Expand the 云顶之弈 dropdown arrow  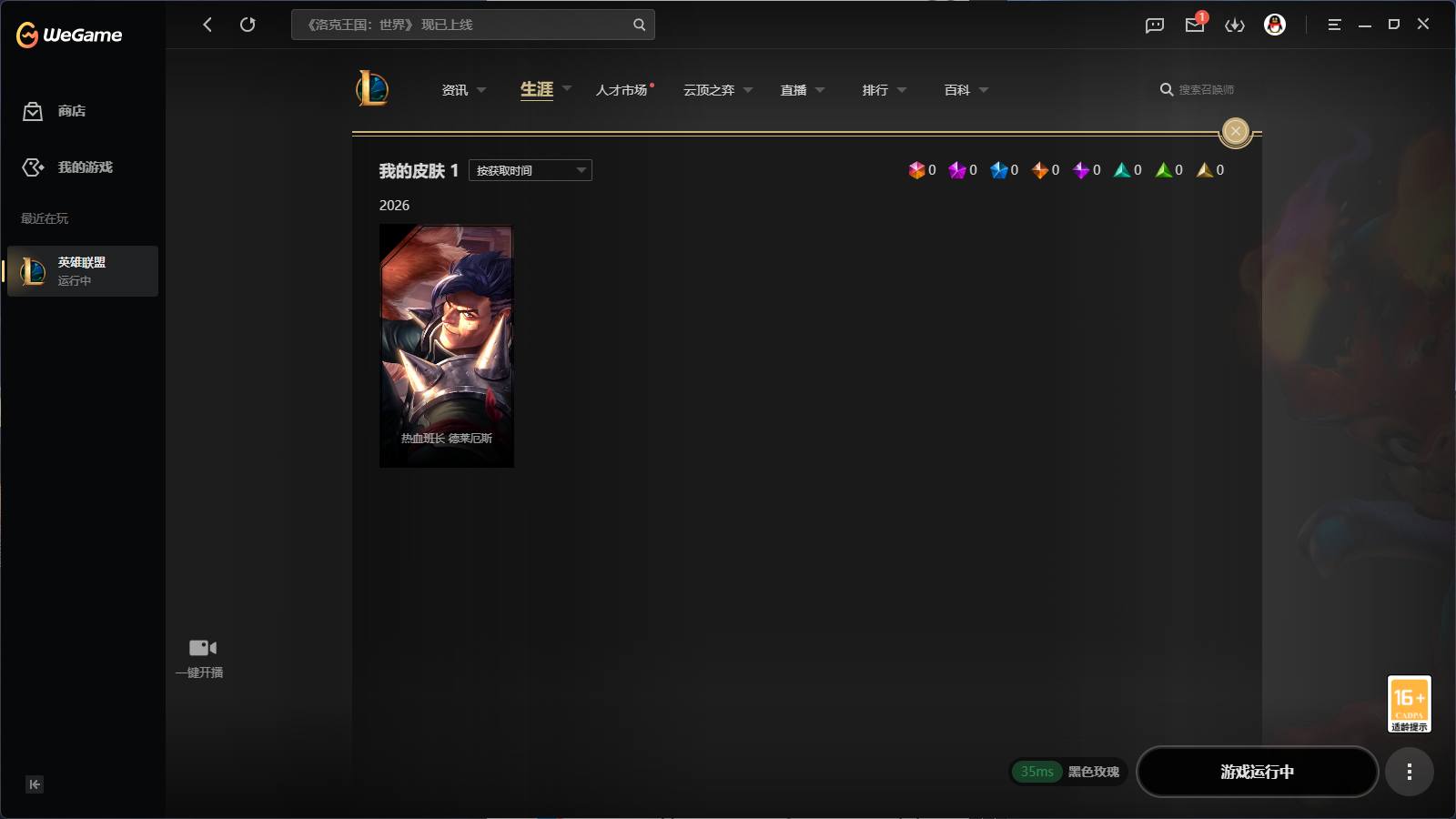747,90
